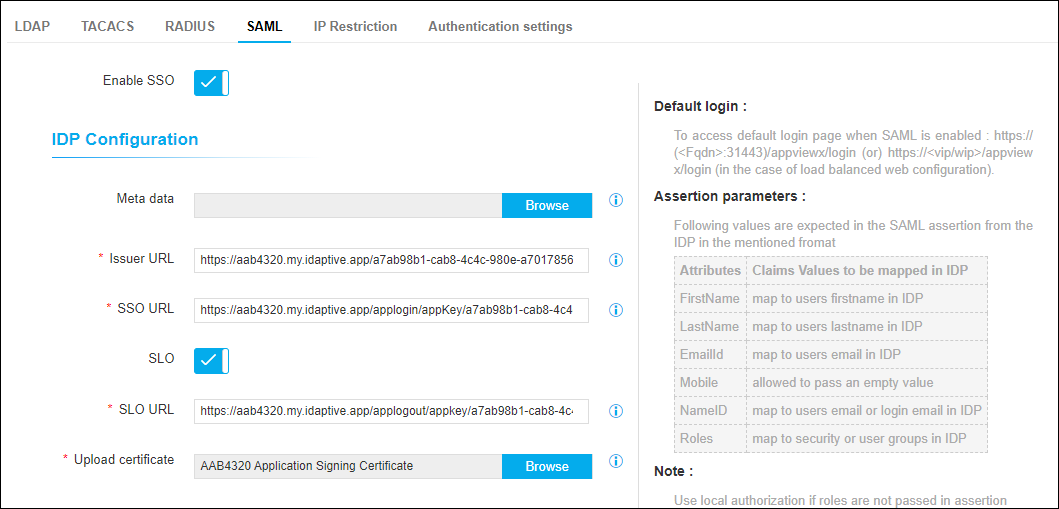
Task: Click the Assertion parameters heading
Action: pyautogui.click(x=730, y=197)
